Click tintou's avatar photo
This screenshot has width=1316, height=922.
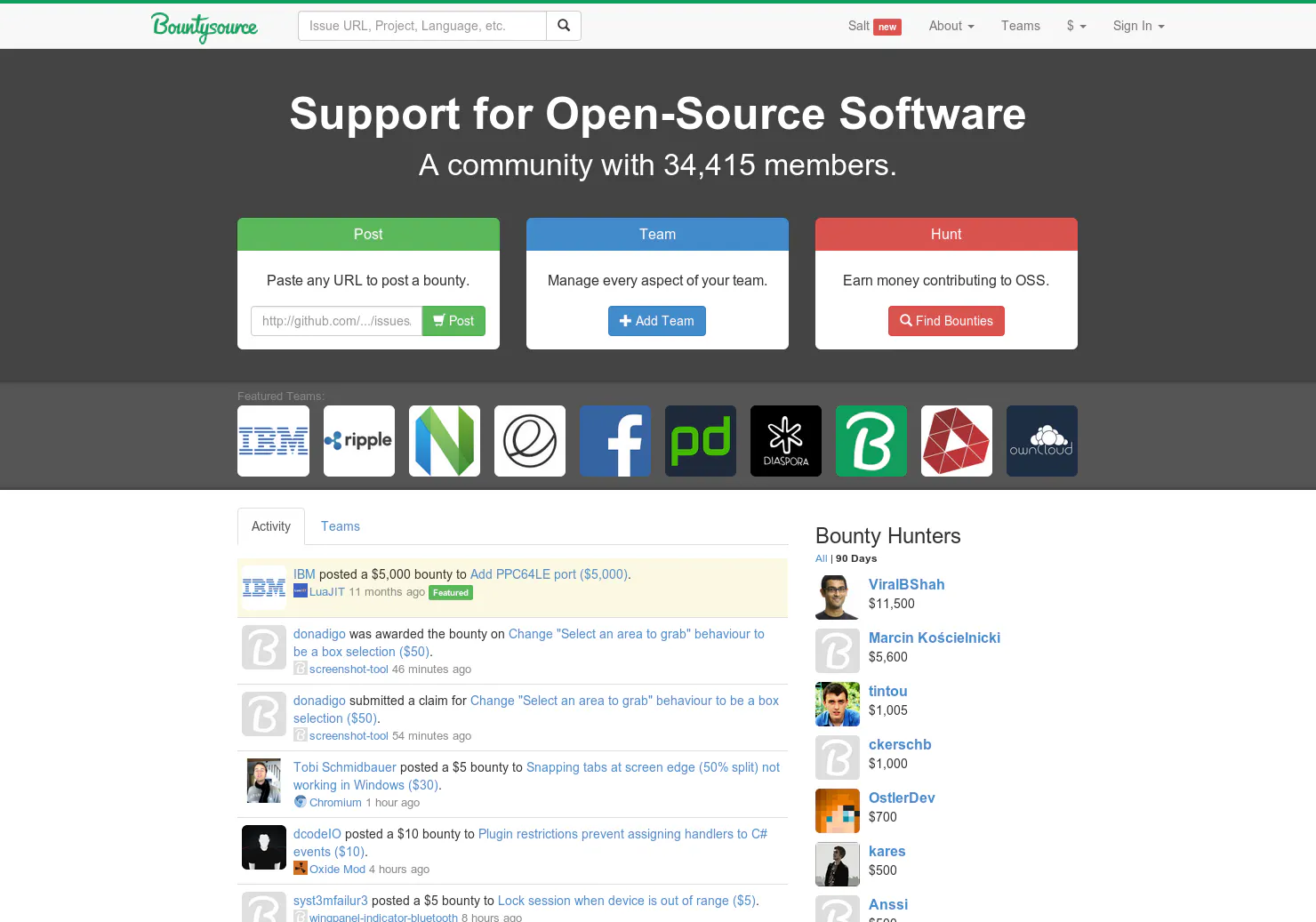pos(838,704)
